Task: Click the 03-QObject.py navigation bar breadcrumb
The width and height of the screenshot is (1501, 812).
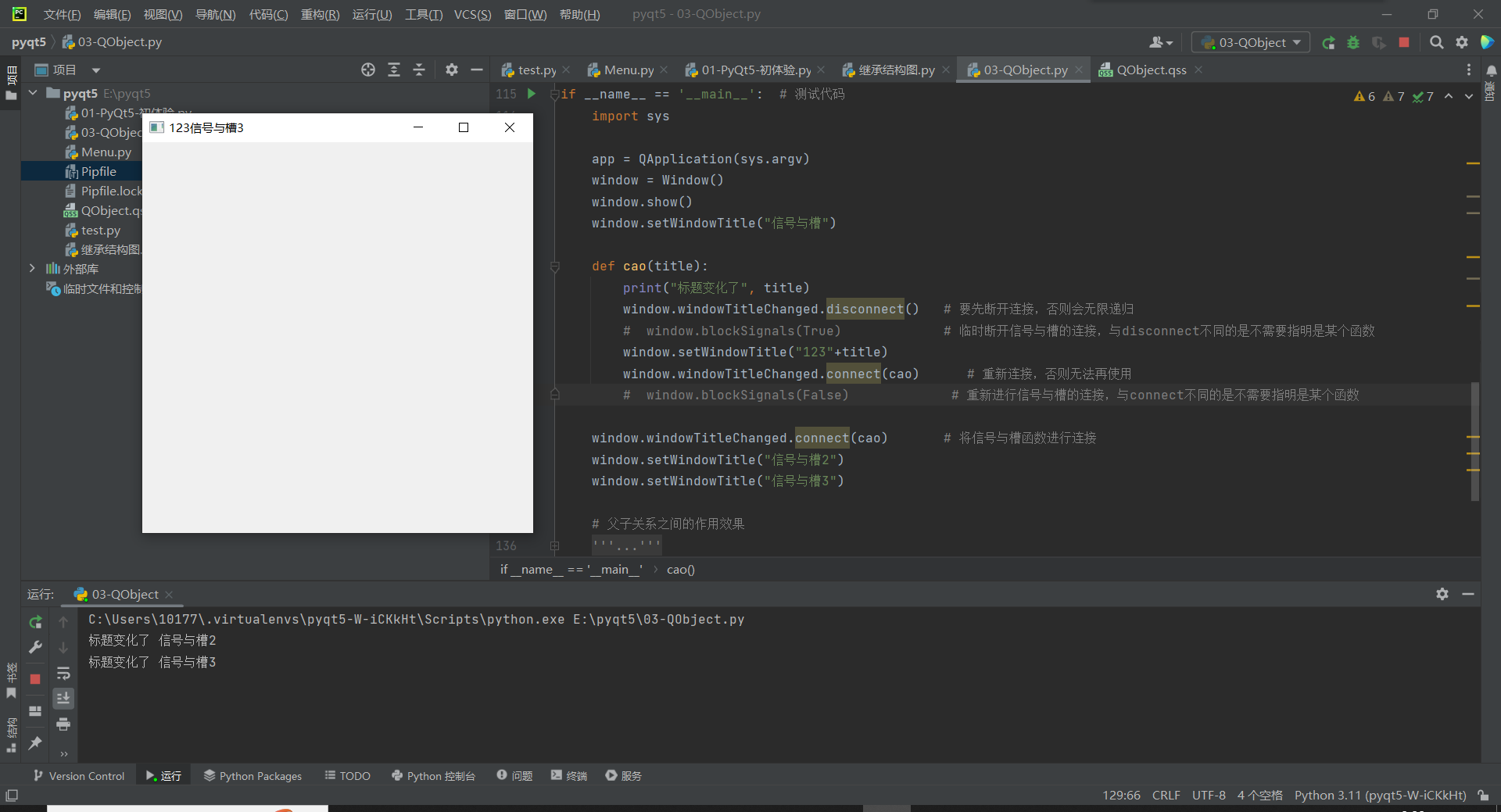Action: point(112,42)
